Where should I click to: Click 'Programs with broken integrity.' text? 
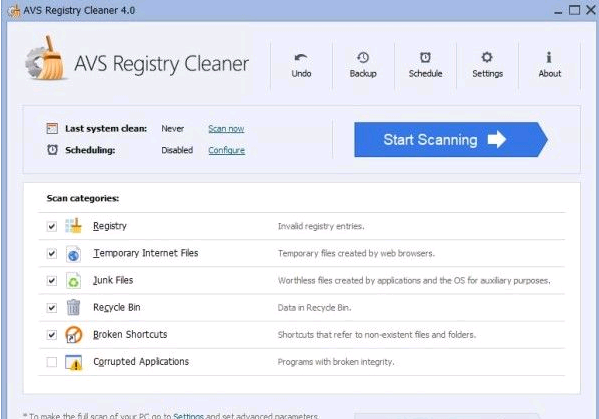pos(336,362)
